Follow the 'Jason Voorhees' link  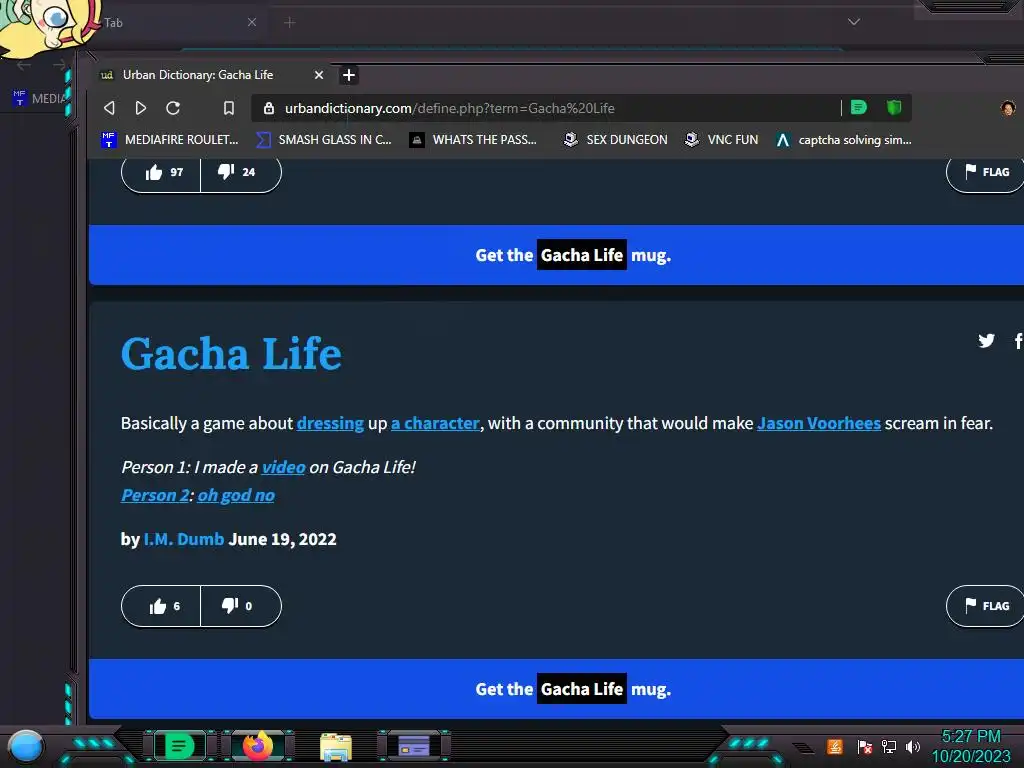(818, 423)
